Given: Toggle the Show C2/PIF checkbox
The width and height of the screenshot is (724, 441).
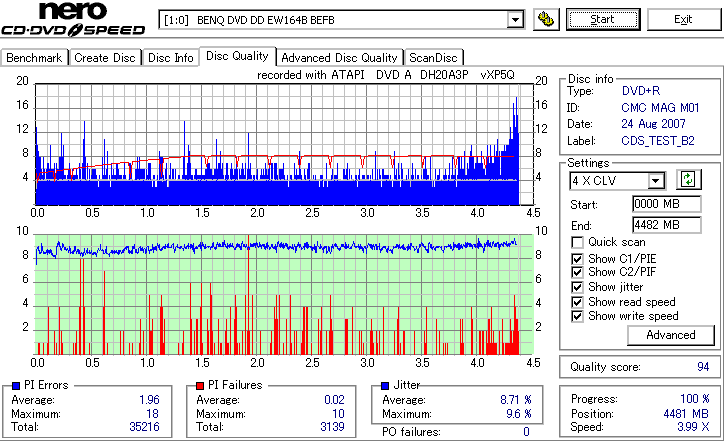Looking at the screenshot, I should pos(577,272).
